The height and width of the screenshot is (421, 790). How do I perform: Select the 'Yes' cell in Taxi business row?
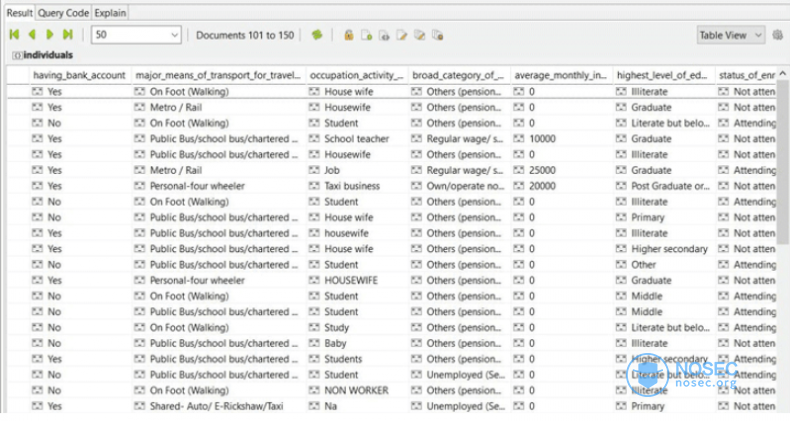pyautogui.click(x=80, y=186)
